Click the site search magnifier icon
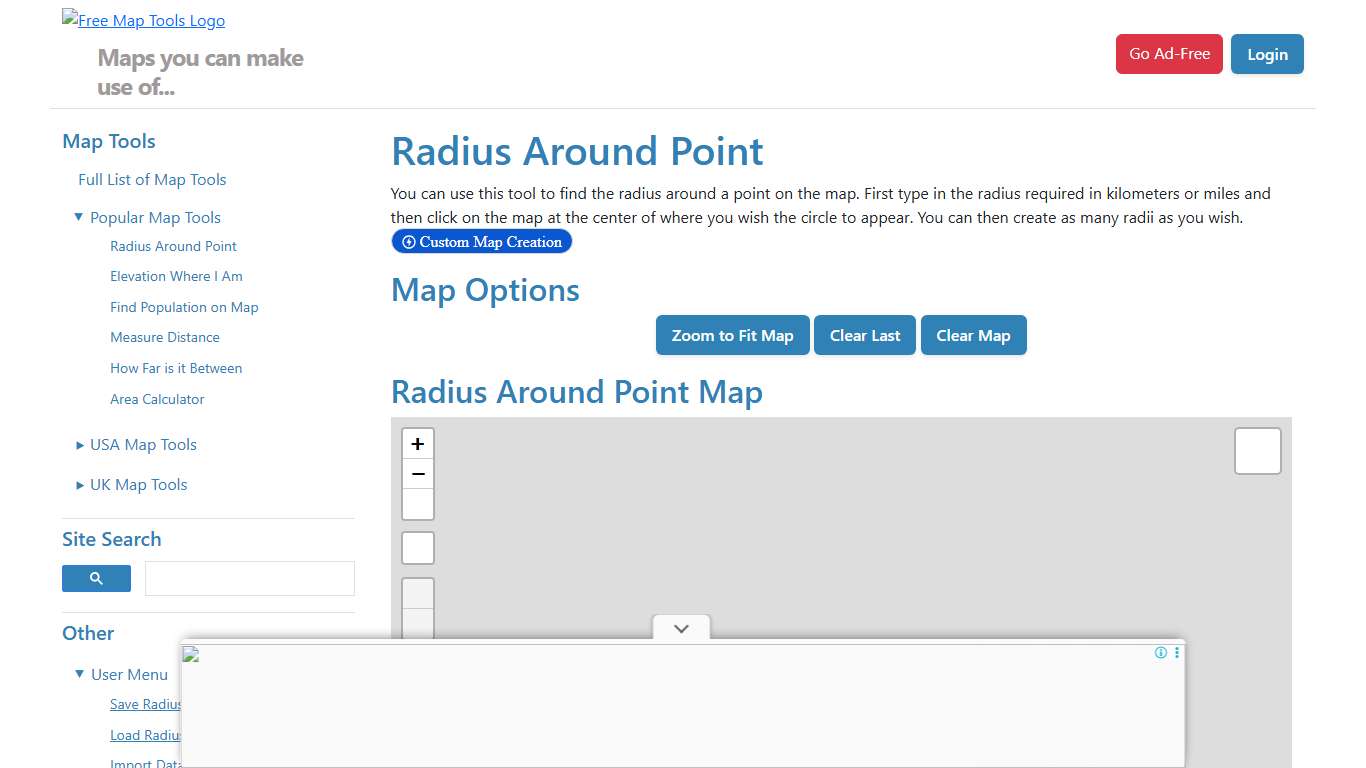 [x=96, y=578]
